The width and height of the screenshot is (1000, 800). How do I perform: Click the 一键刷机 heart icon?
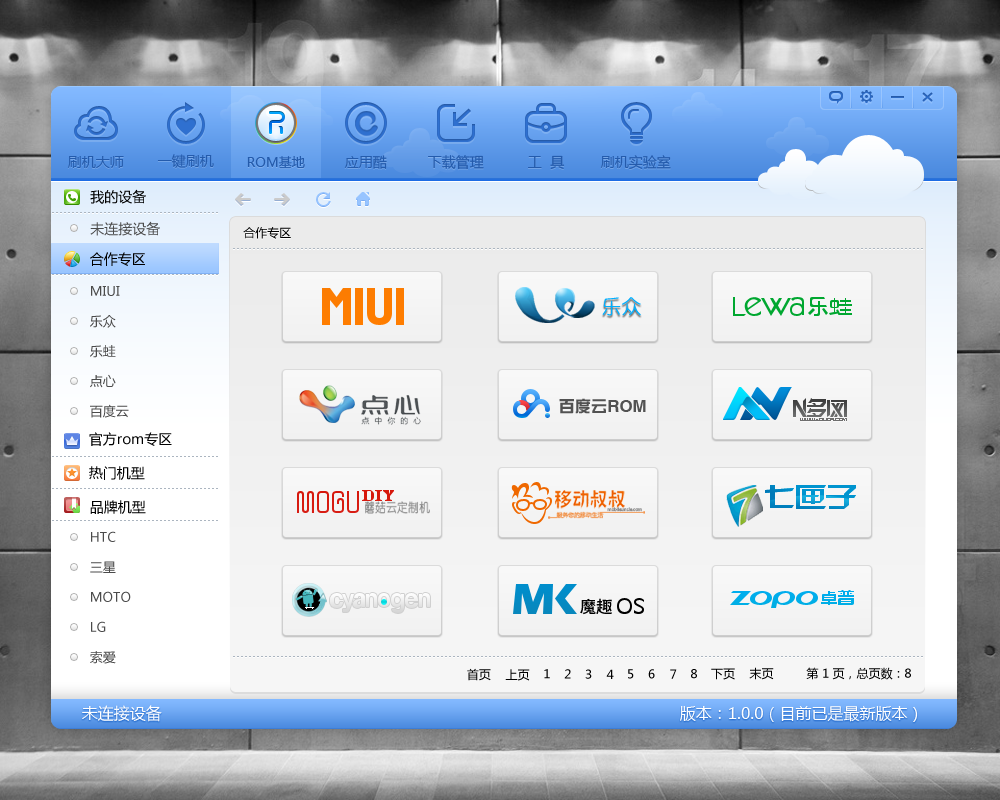(185, 125)
